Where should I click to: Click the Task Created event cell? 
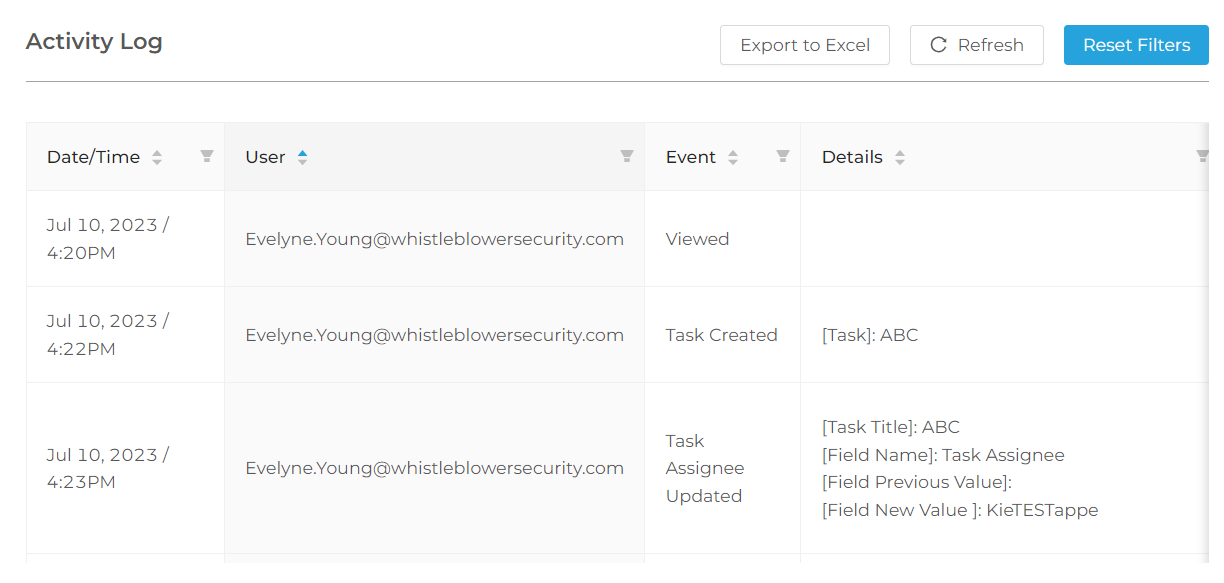pos(722,335)
